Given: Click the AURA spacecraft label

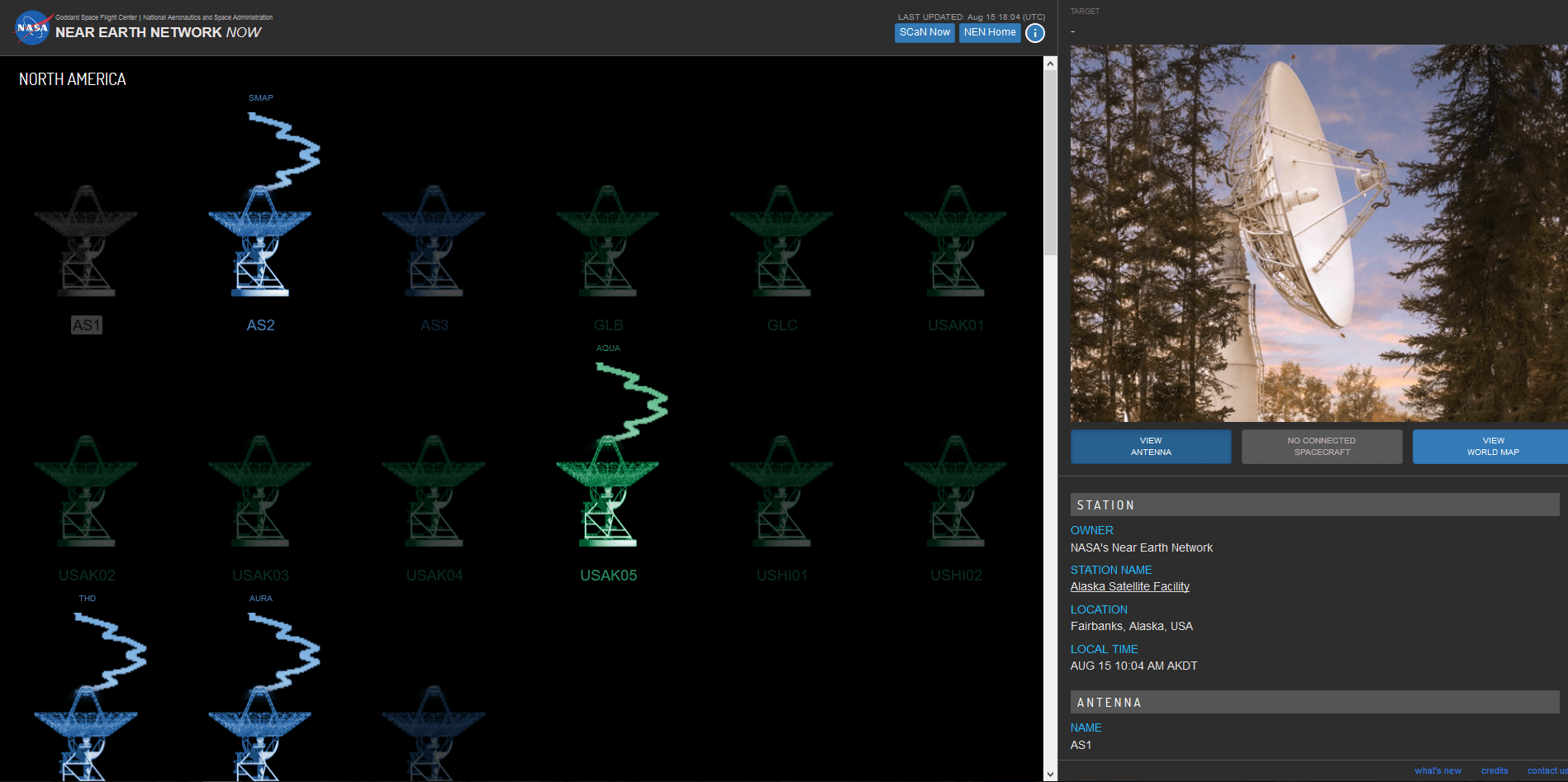Looking at the screenshot, I should [x=261, y=599].
